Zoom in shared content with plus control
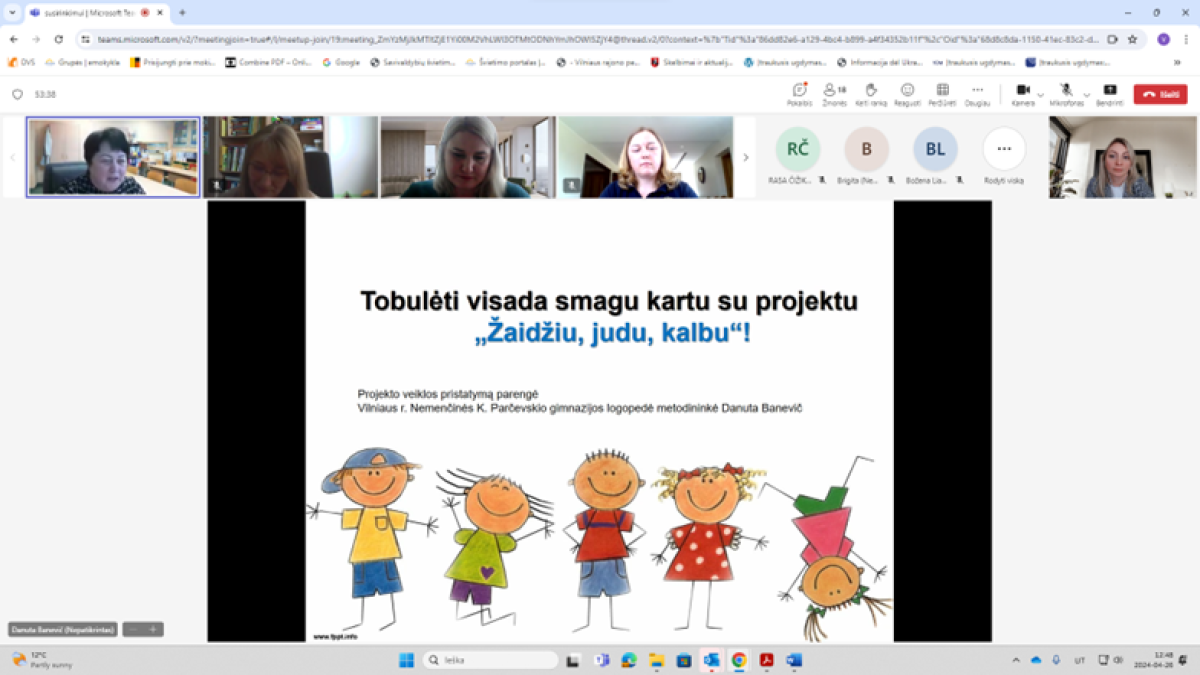This screenshot has height=675, width=1200. point(153,629)
